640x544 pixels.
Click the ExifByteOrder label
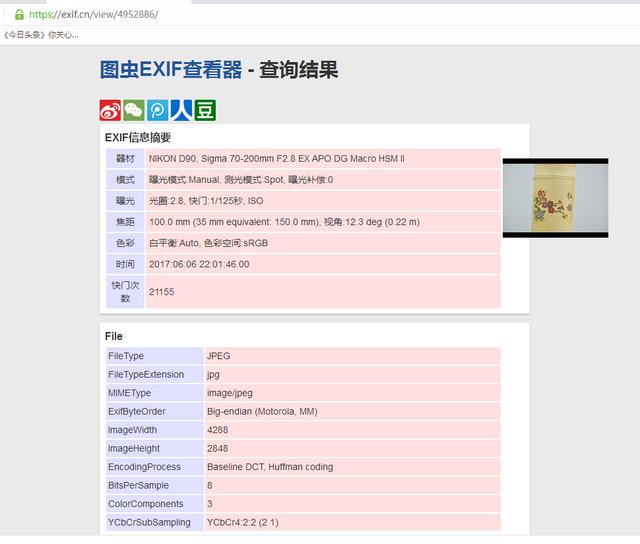coord(155,411)
